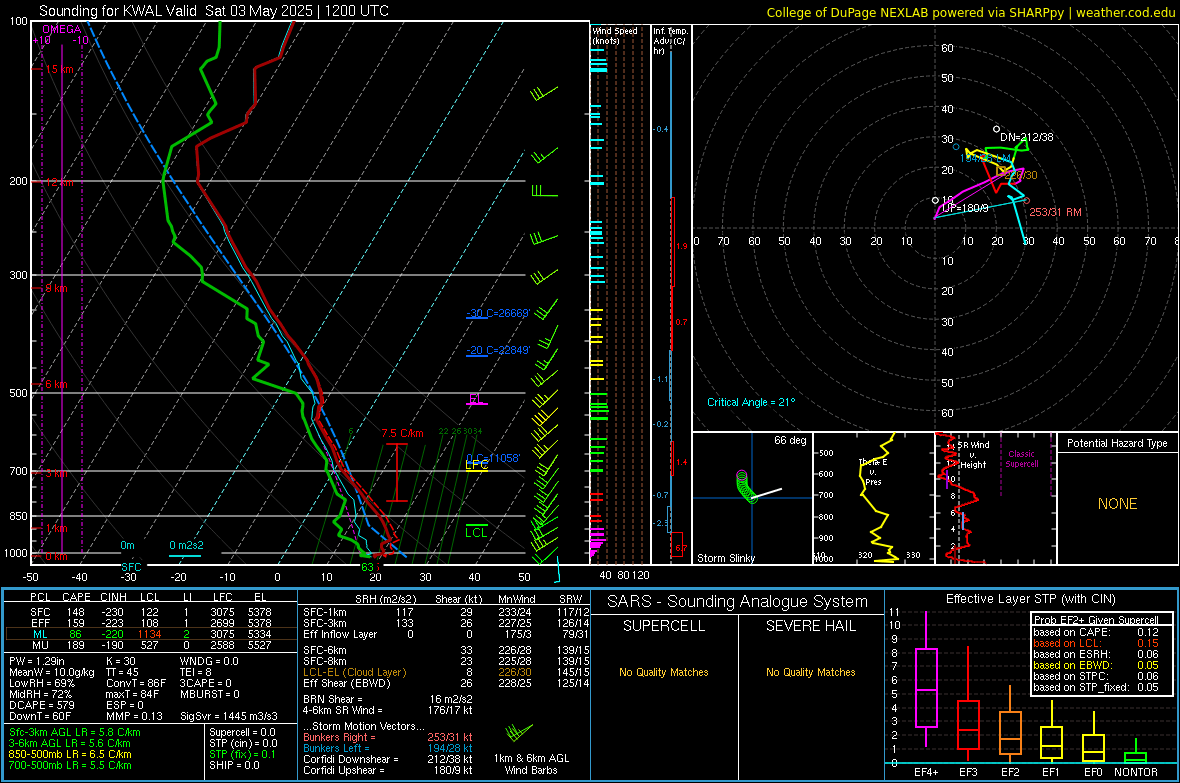The height and width of the screenshot is (783, 1180).
Task: Click the 'Wind Speed (knots)' panel header
Action: click(615, 35)
